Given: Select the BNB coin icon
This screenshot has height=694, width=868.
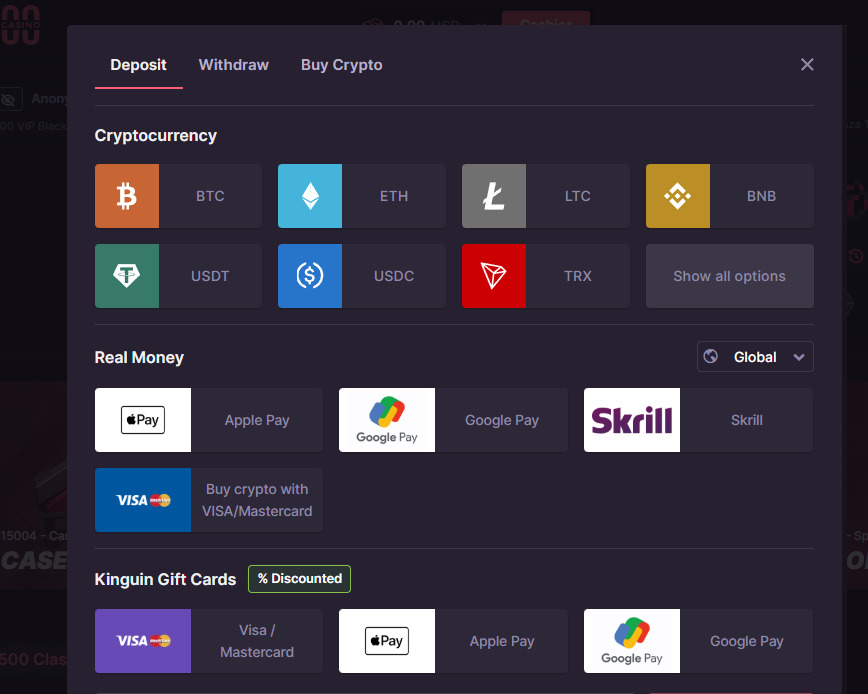Looking at the screenshot, I should [x=678, y=197].
